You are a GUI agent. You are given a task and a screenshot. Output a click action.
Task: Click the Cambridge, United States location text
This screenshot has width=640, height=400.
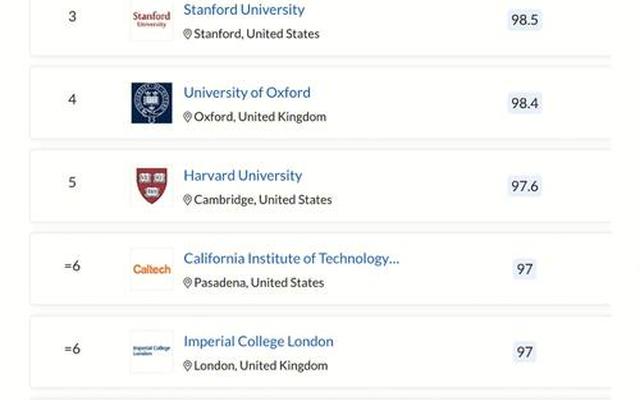(x=262, y=200)
